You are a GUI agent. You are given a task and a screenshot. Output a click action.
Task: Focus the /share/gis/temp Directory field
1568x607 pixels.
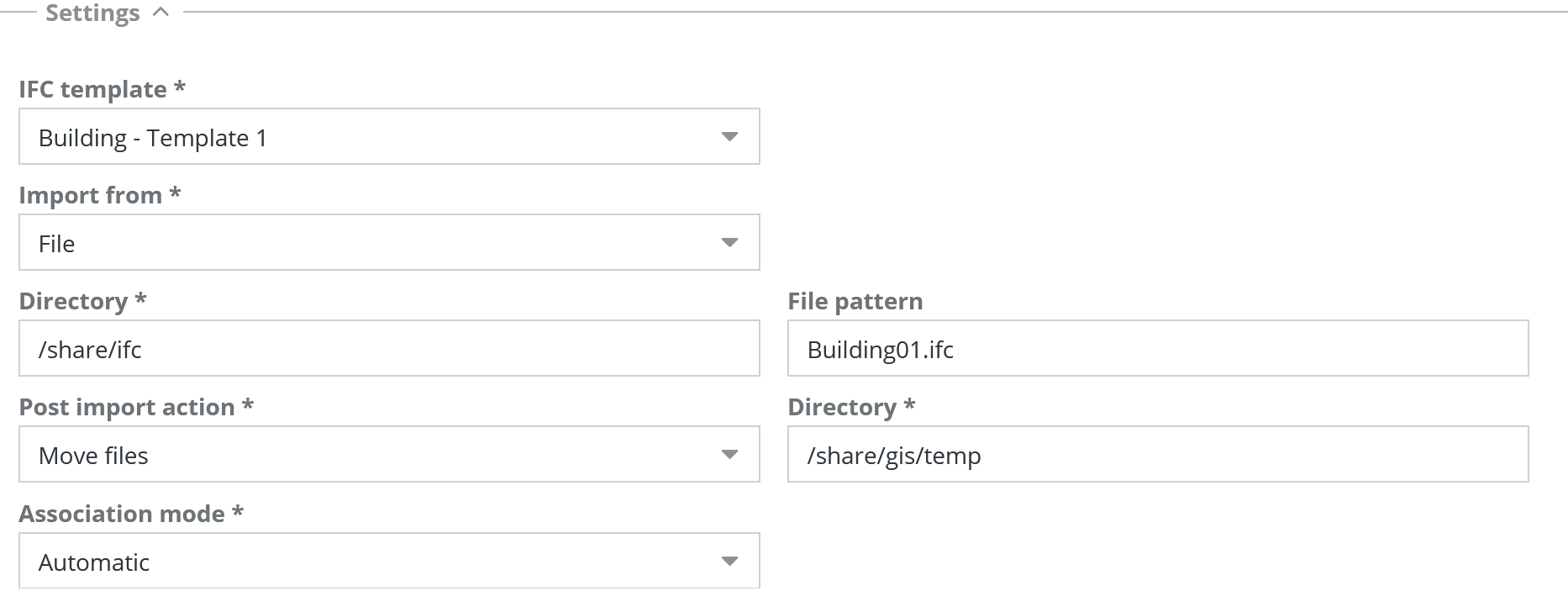[x=1157, y=455]
